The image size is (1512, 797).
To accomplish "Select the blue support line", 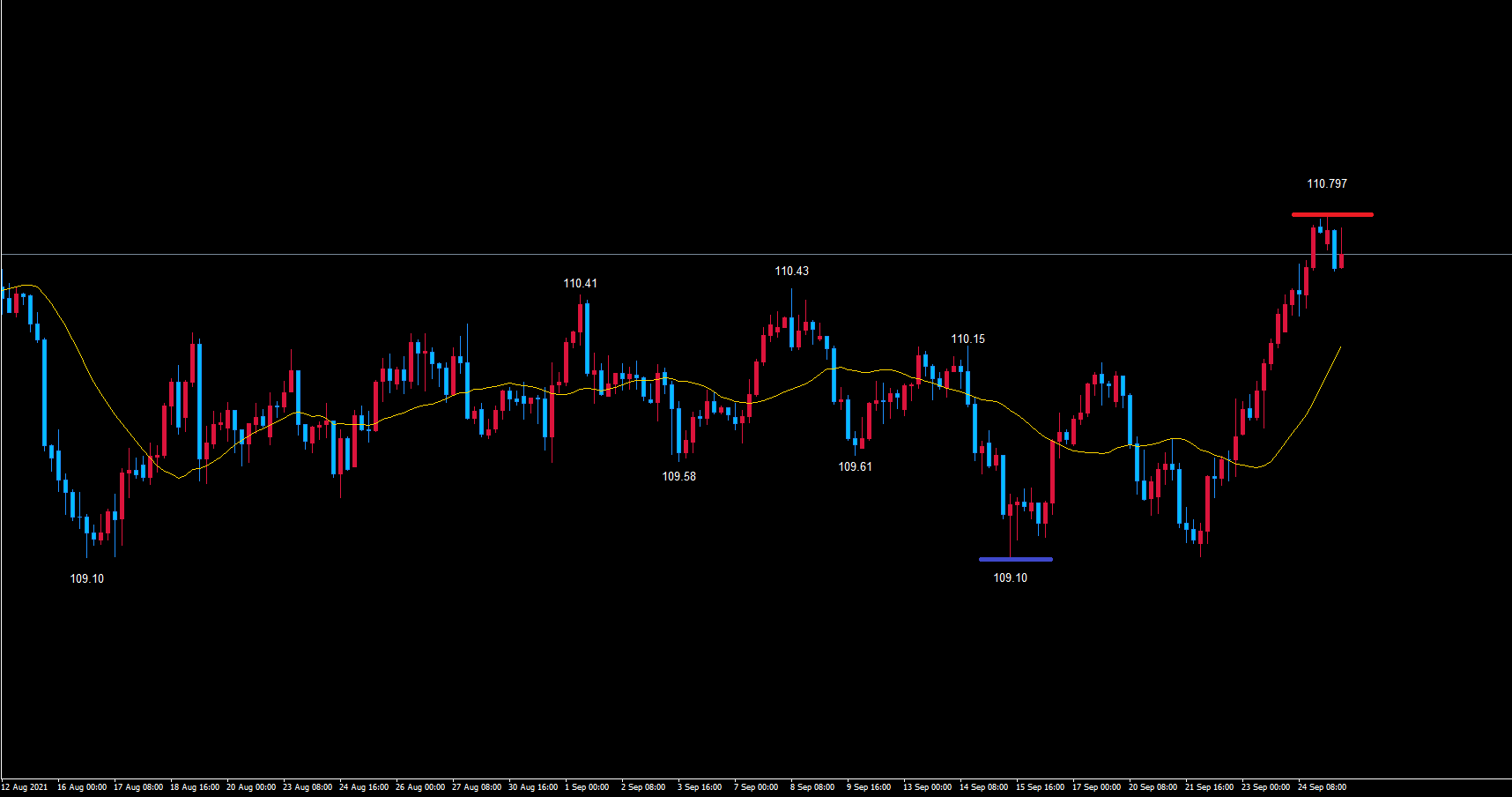I will pos(1015,559).
